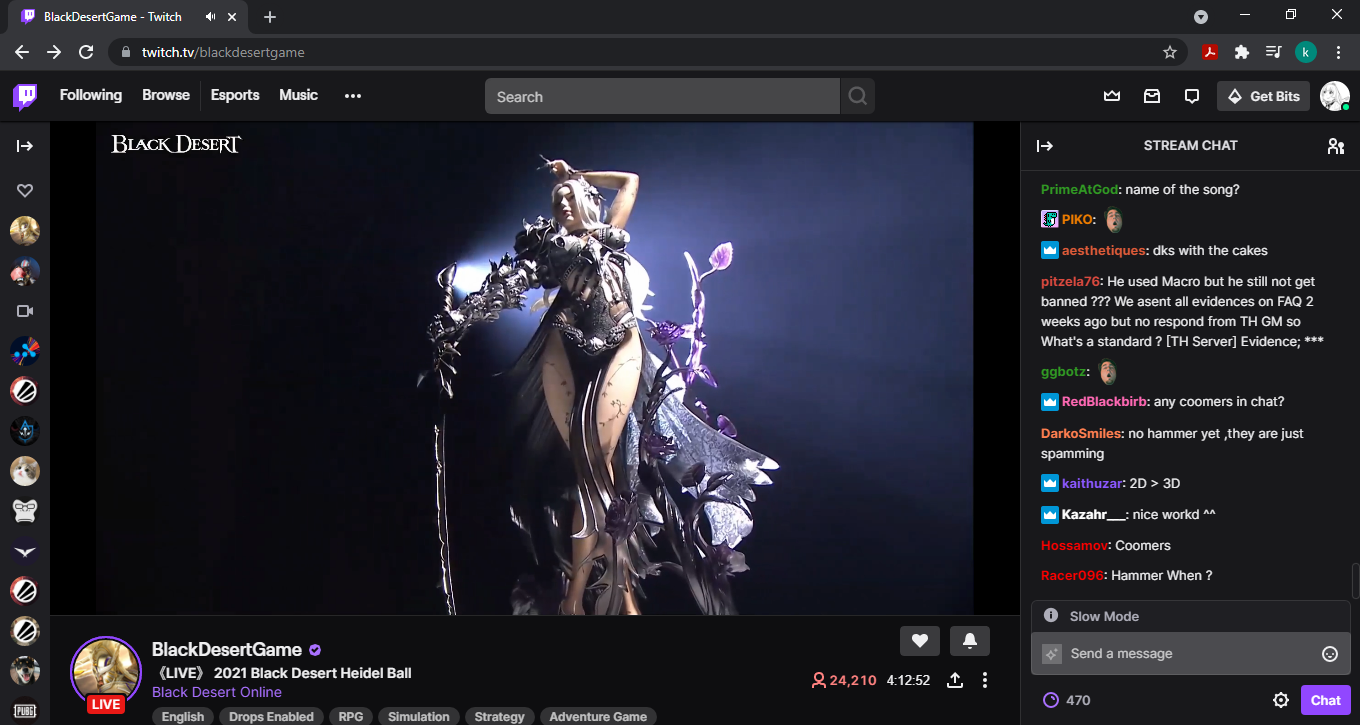
Task: Expand the more options ellipsis in nav
Action: 352,96
